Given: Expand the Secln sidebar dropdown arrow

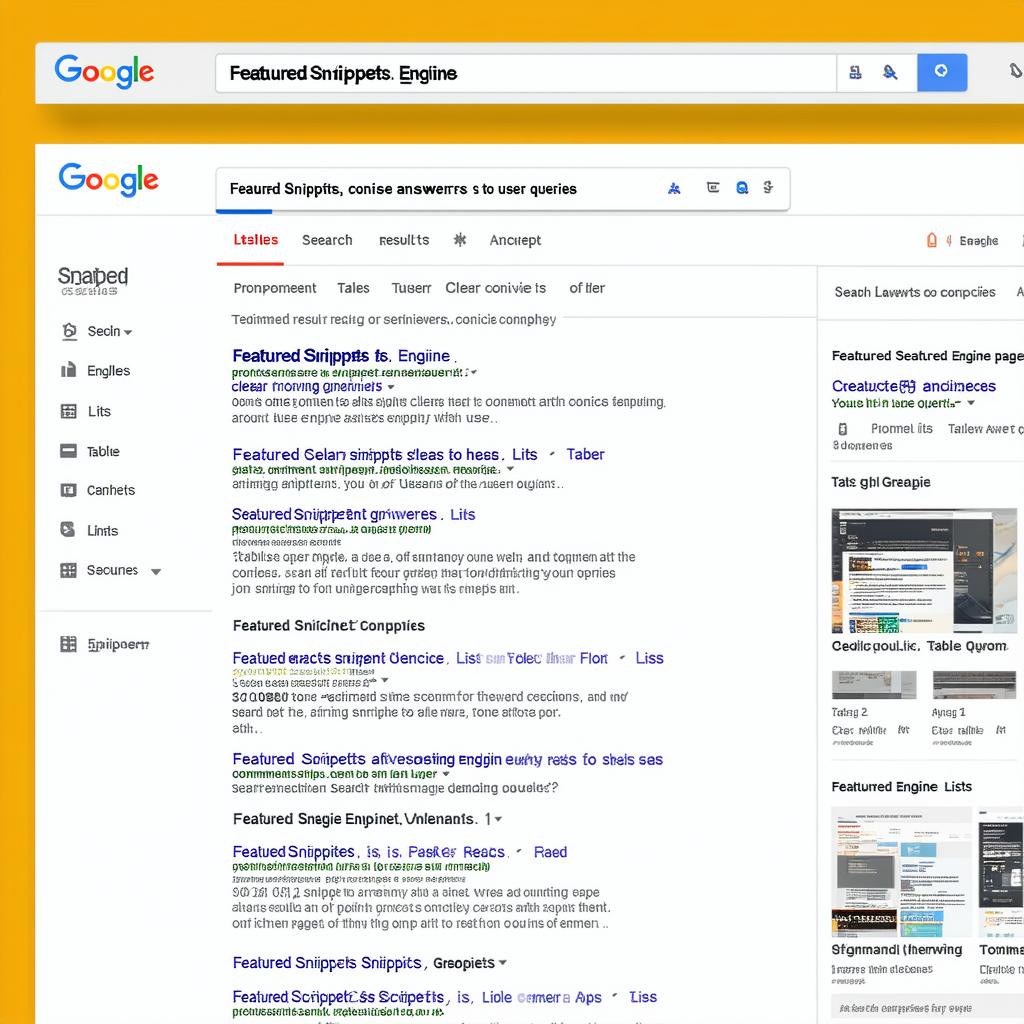Looking at the screenshot, I should coord(128,332).
